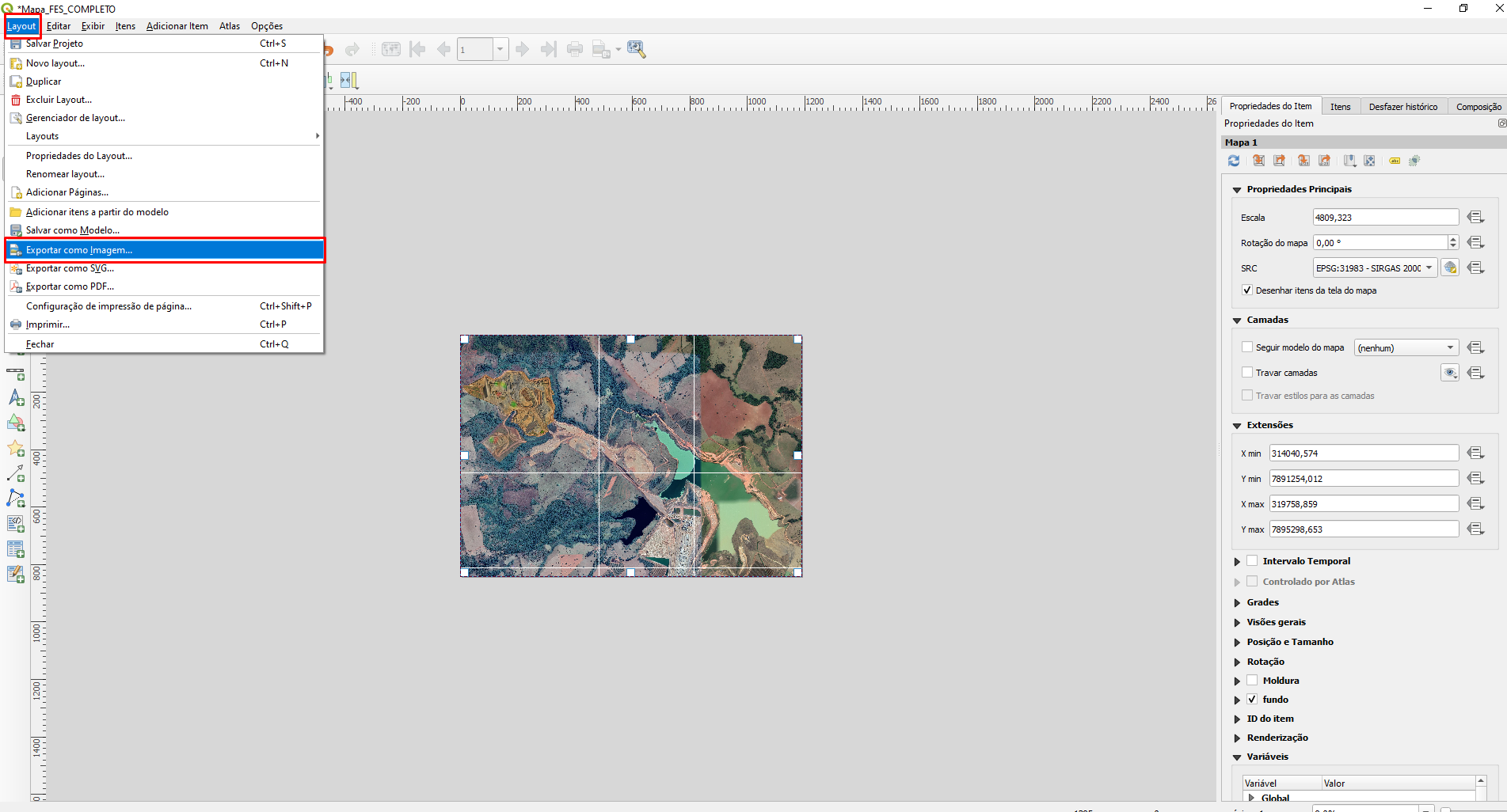The height and width of the screenshot is (812, 1507).
Task: Select the Add Marker star tool
Action: click(x=16, y=449)
